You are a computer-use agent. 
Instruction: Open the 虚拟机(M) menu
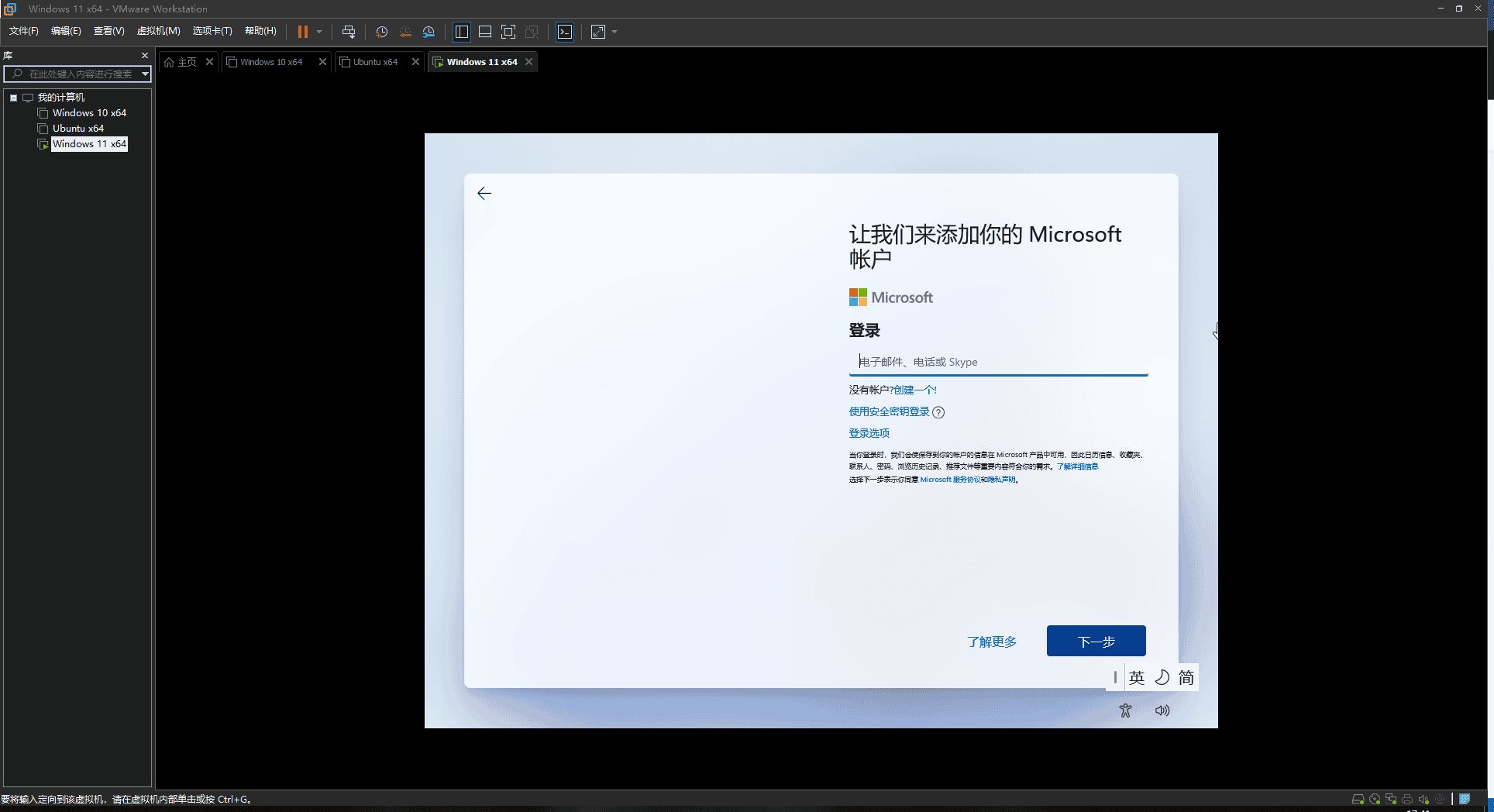[x=158, y=31]
